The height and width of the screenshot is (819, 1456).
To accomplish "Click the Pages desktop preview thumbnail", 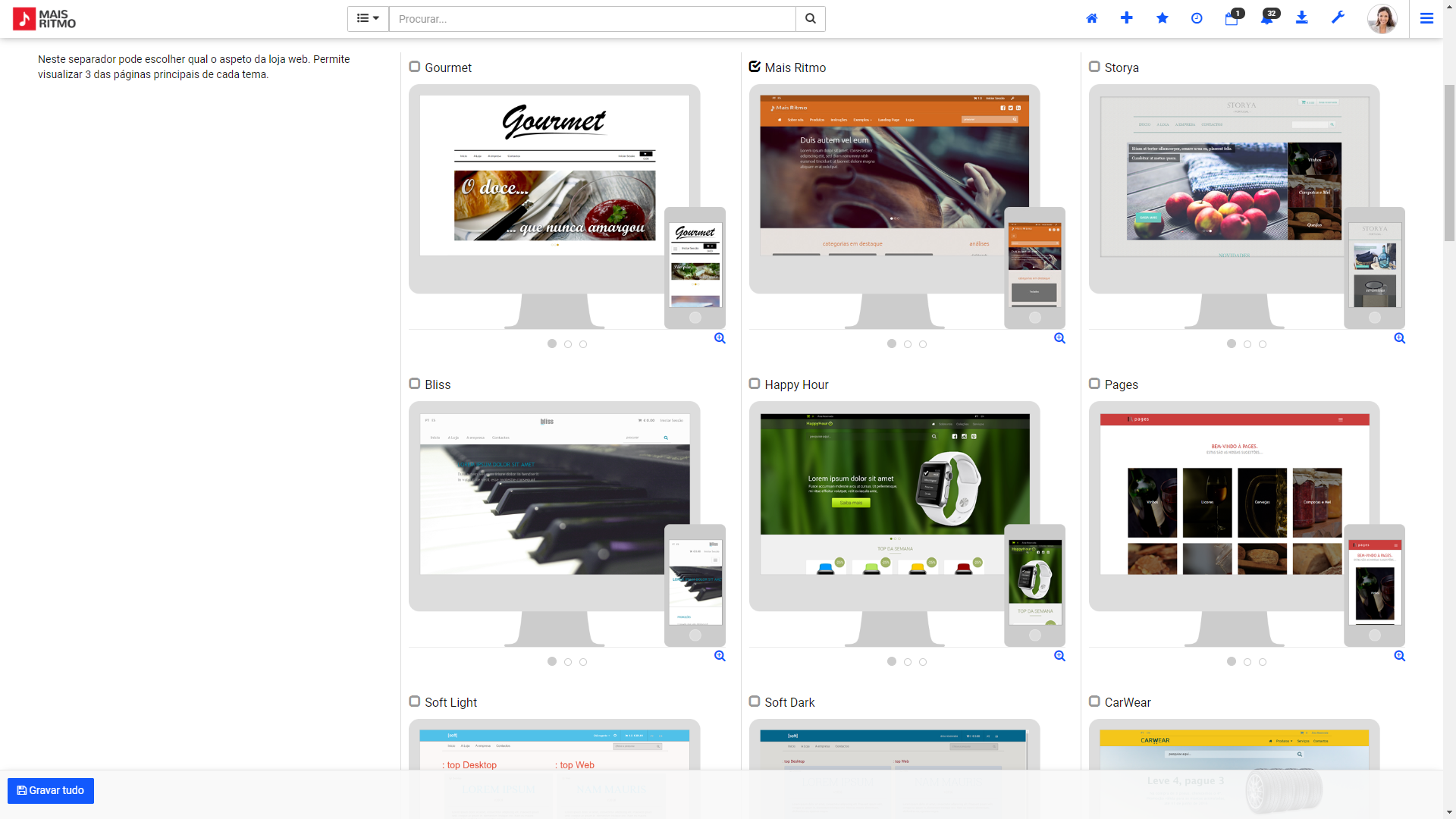I will (x=1235, y=493).
